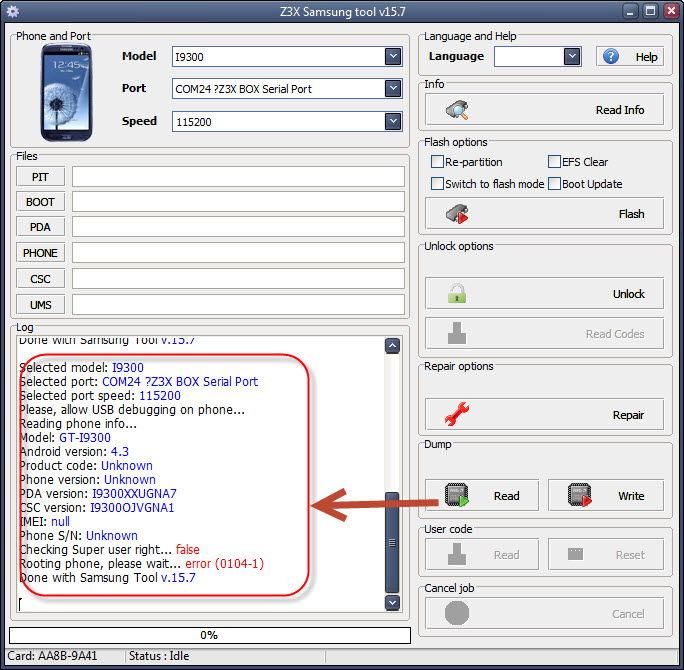Click log text 'error (0104-1)'
The height and width of the screenshot is (670, 684).
224,563
